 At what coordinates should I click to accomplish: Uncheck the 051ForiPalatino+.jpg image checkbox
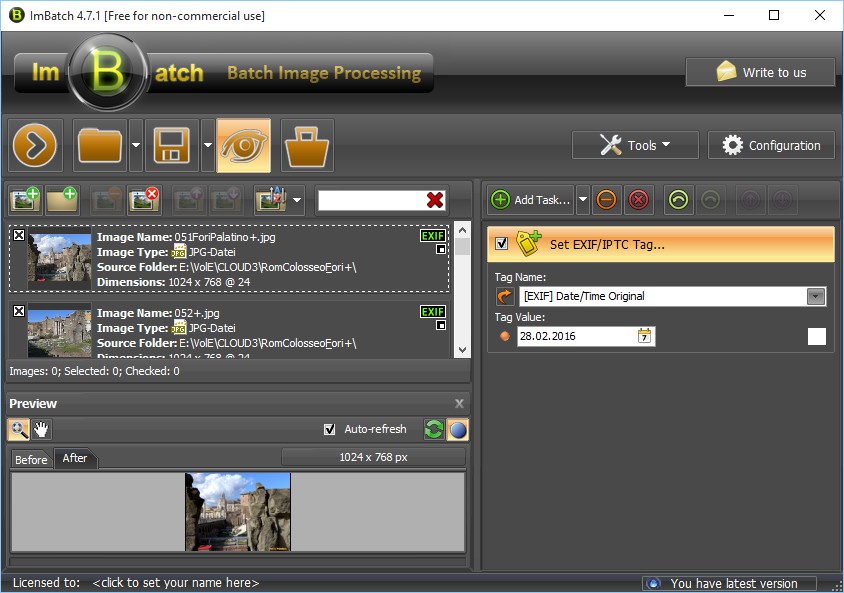click(x=19, y=235)
